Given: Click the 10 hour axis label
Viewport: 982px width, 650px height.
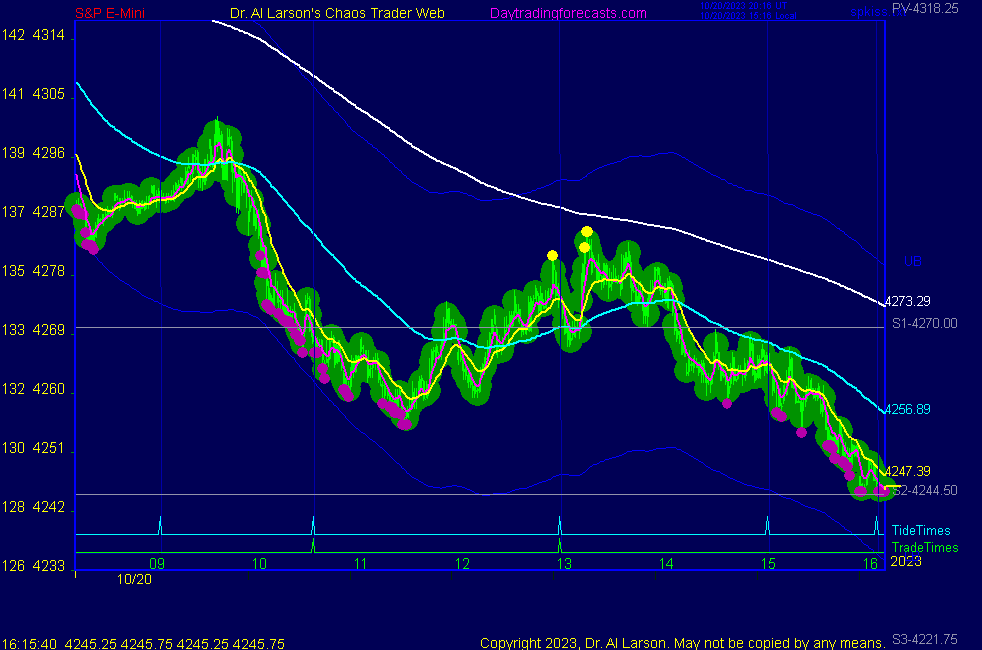Looking at the screenshot, I should pyautogui.click(x=259, y=564).
